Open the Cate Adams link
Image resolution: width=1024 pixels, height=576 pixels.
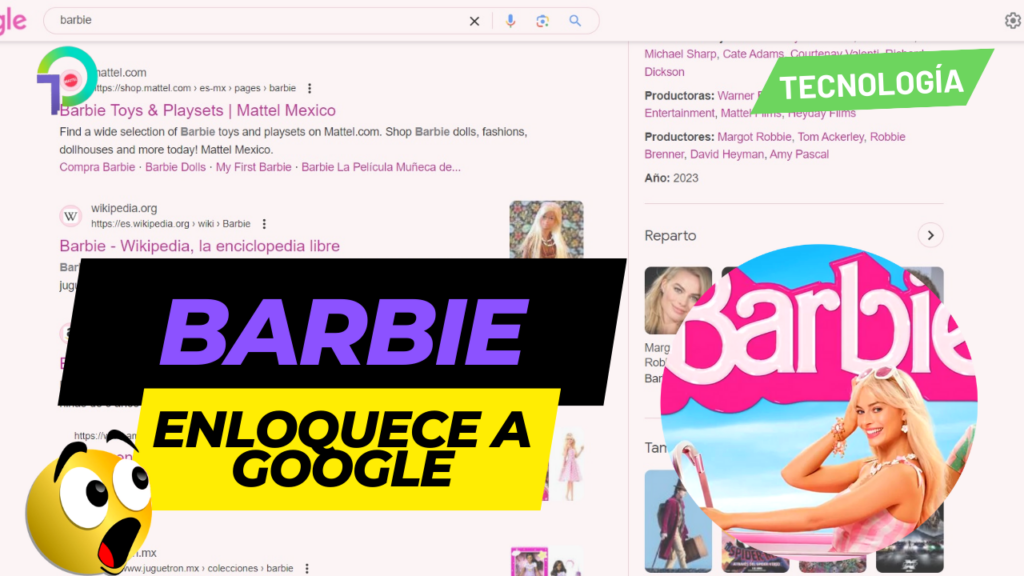coord(753,54)
